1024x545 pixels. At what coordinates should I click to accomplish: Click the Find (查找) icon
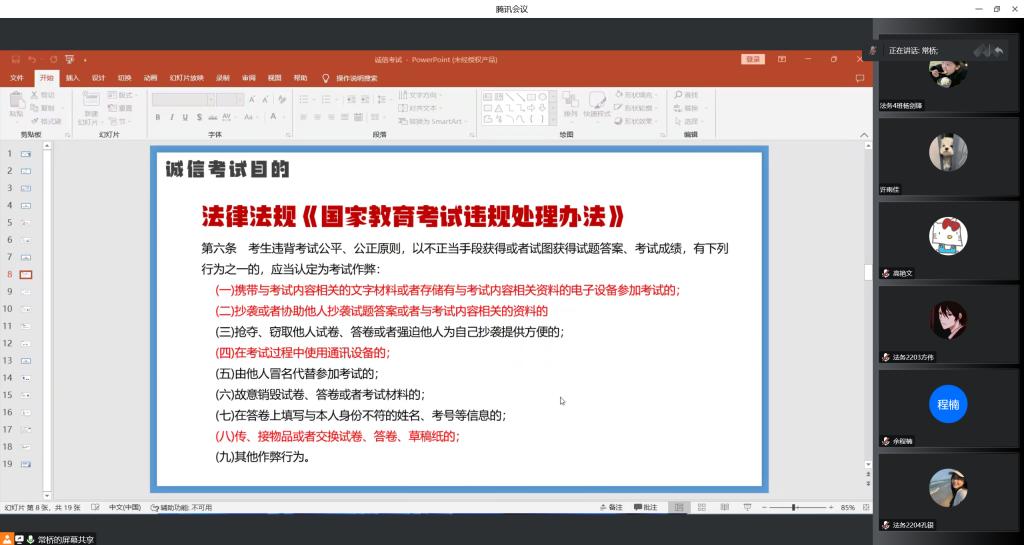[x=690, y=95]
